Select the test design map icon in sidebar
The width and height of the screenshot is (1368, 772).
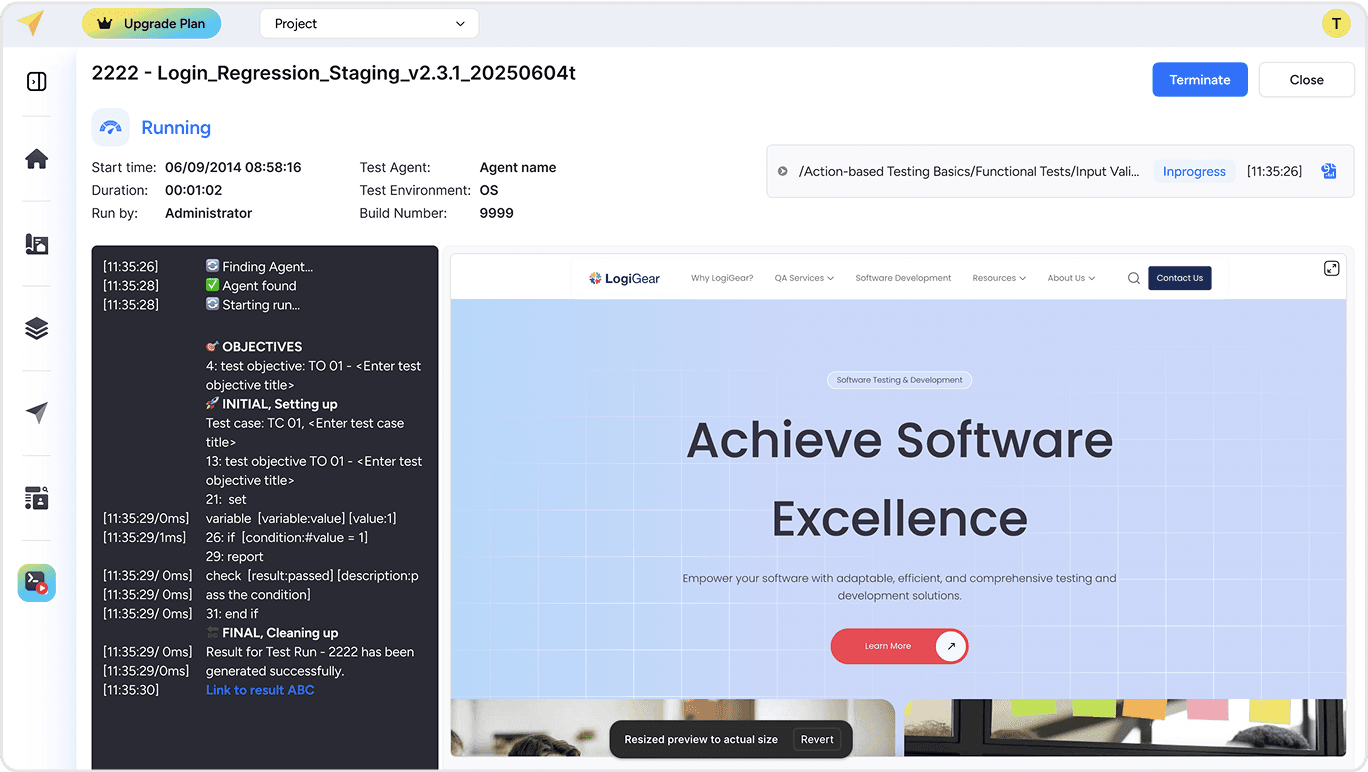pyautogui.click(x=36, y=243)
